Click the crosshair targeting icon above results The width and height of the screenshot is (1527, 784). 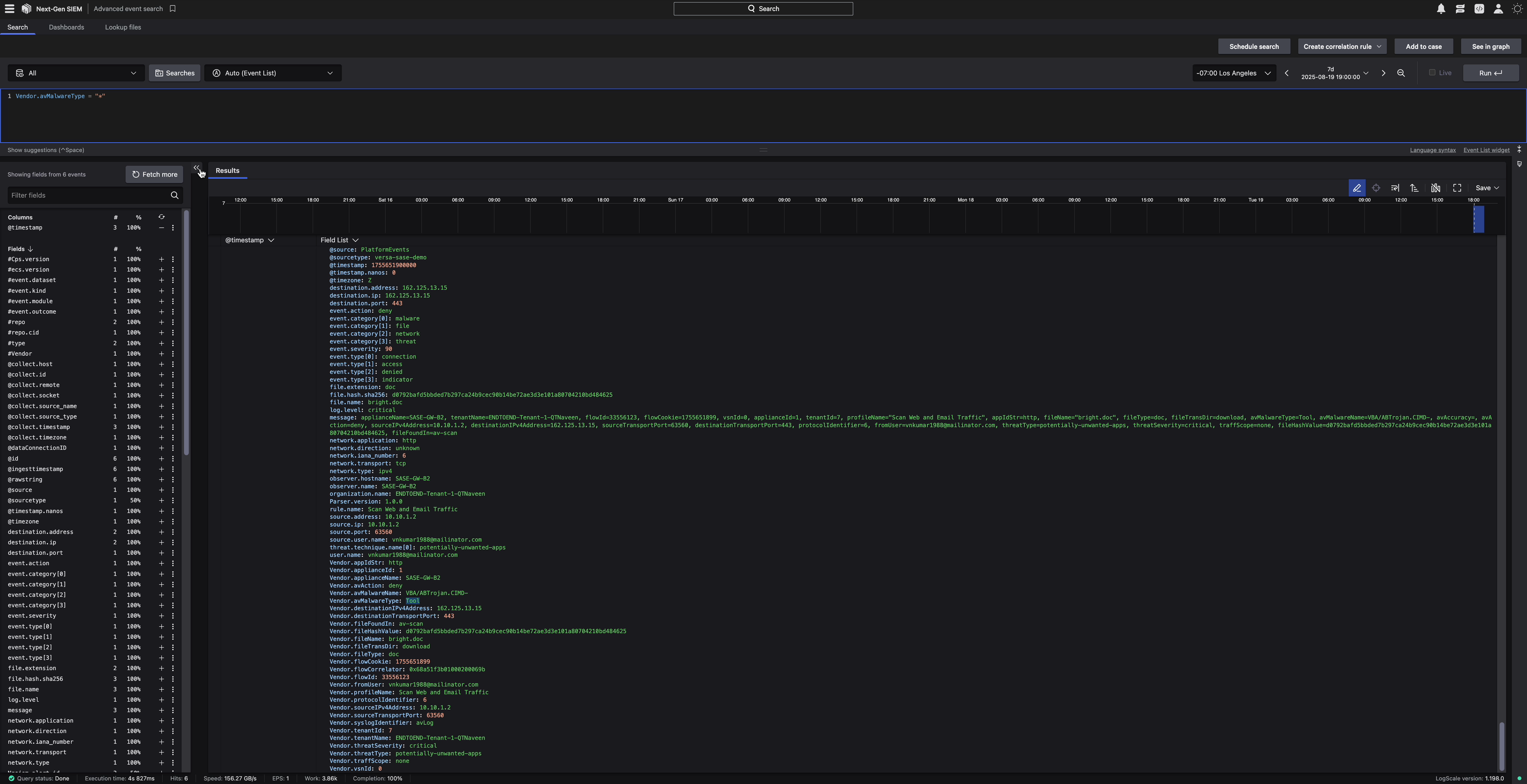pyautogui.click(x=1376, y=188)
